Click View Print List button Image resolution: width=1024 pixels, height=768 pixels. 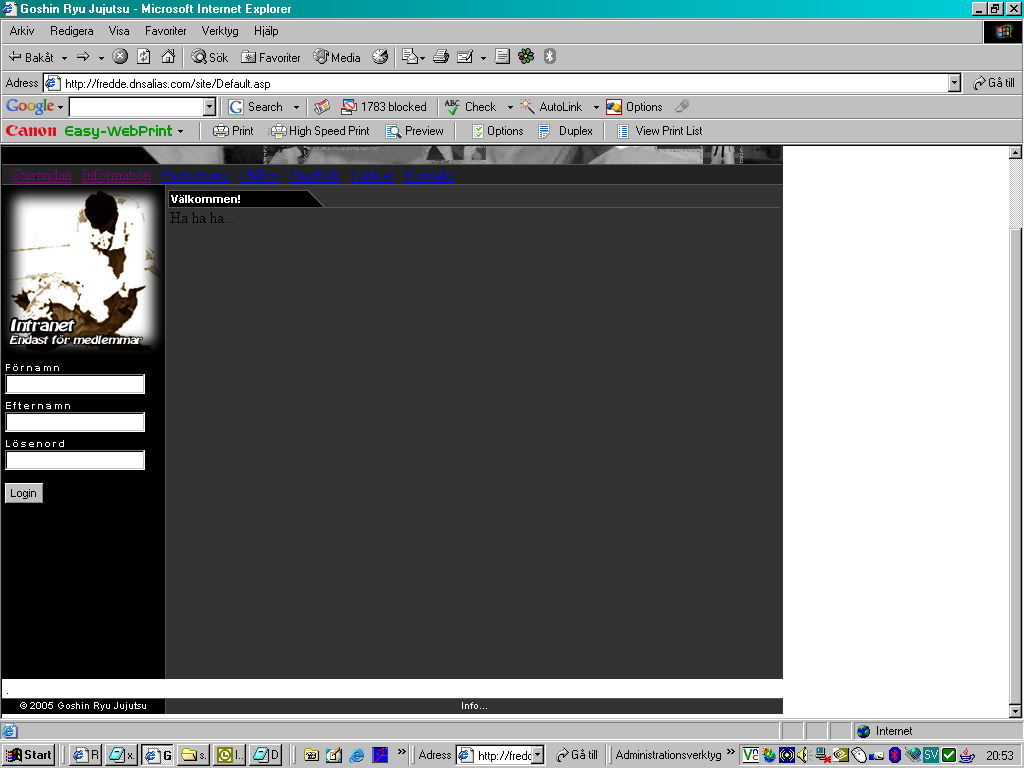(x=660, y=131)
